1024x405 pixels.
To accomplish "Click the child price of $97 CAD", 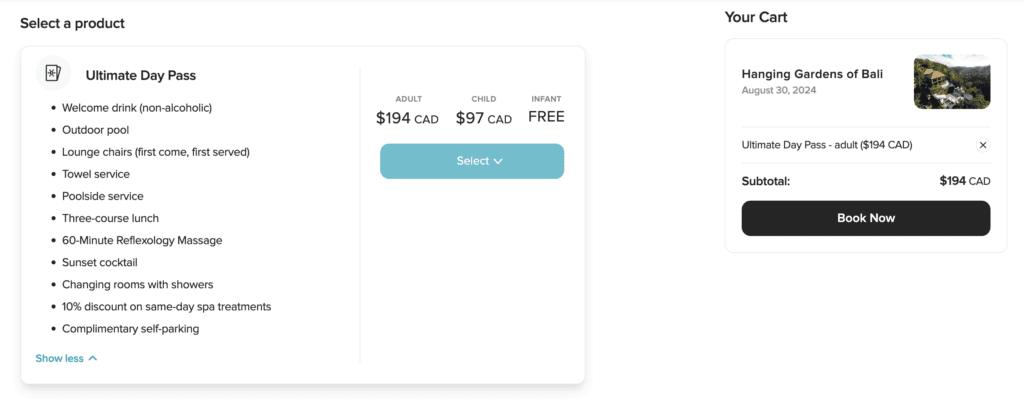I will 484,118.
